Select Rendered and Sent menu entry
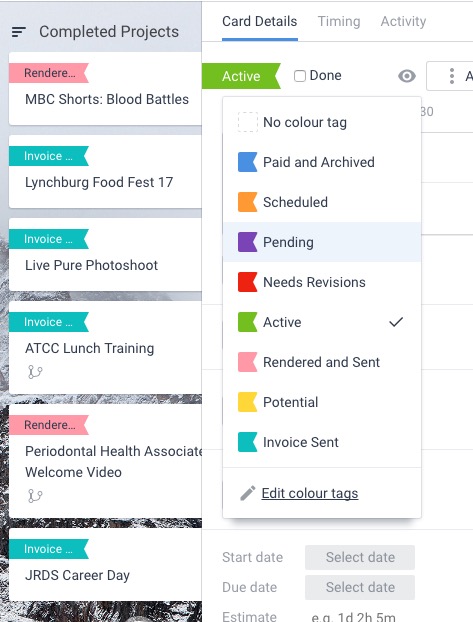The image size is (473, 622). pos(322,362)
